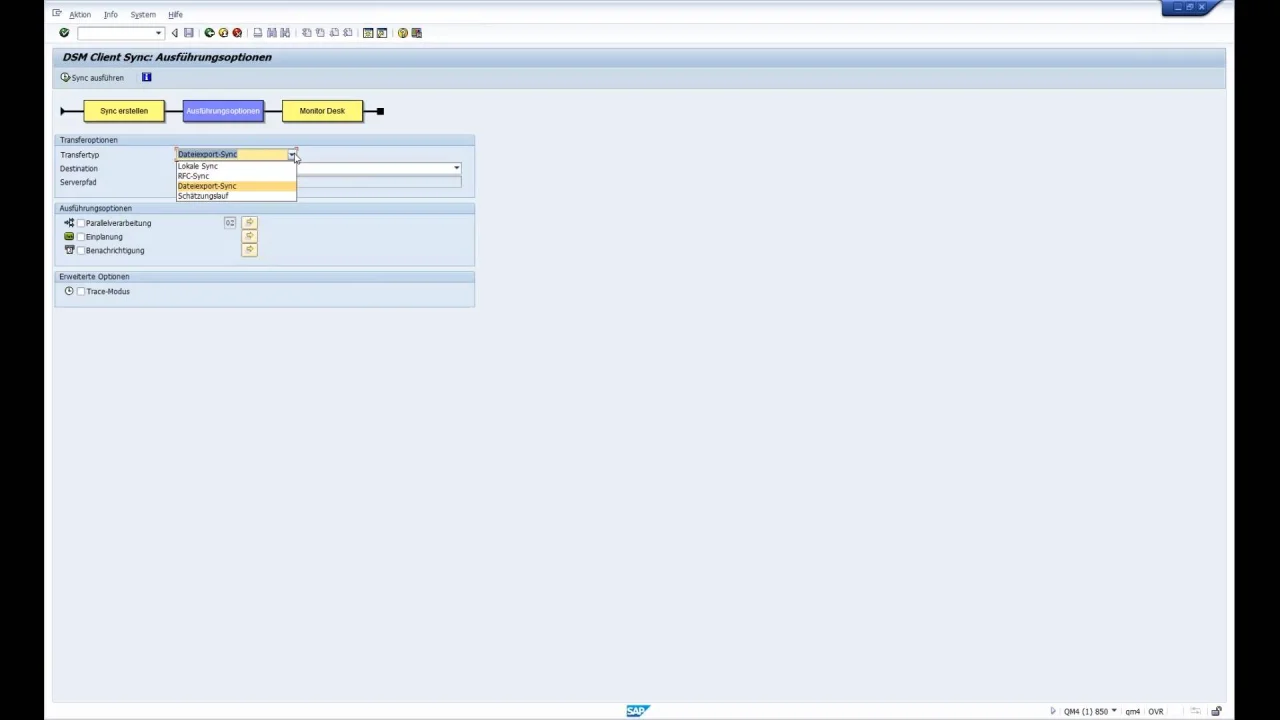1280x720 pixels.
Task: Click arrow button next to Parallelverarbeitung
Action: click(x=249, y=223)
